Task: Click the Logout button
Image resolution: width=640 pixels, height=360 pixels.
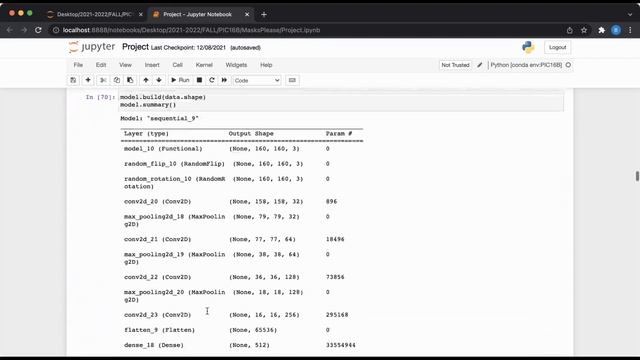Action: click(x=558, y=47)
